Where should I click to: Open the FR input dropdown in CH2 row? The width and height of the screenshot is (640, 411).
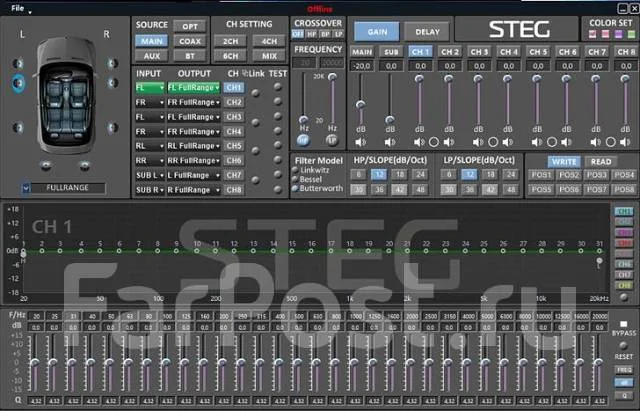pos(150,102)
